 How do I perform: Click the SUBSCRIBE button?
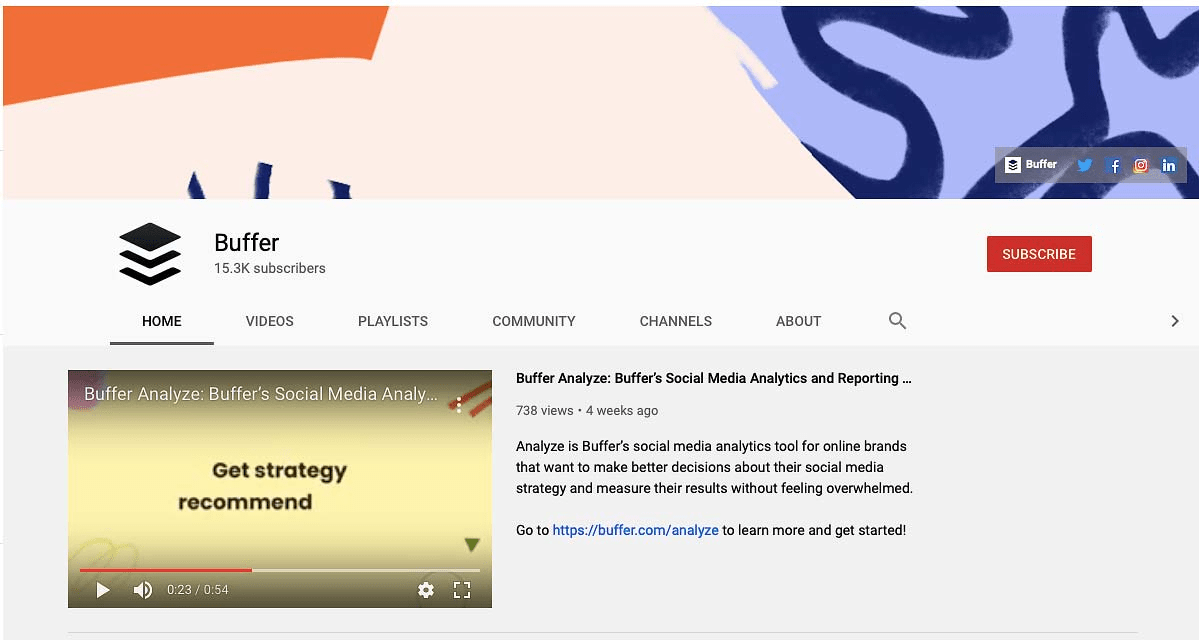tap(1038, 254)
